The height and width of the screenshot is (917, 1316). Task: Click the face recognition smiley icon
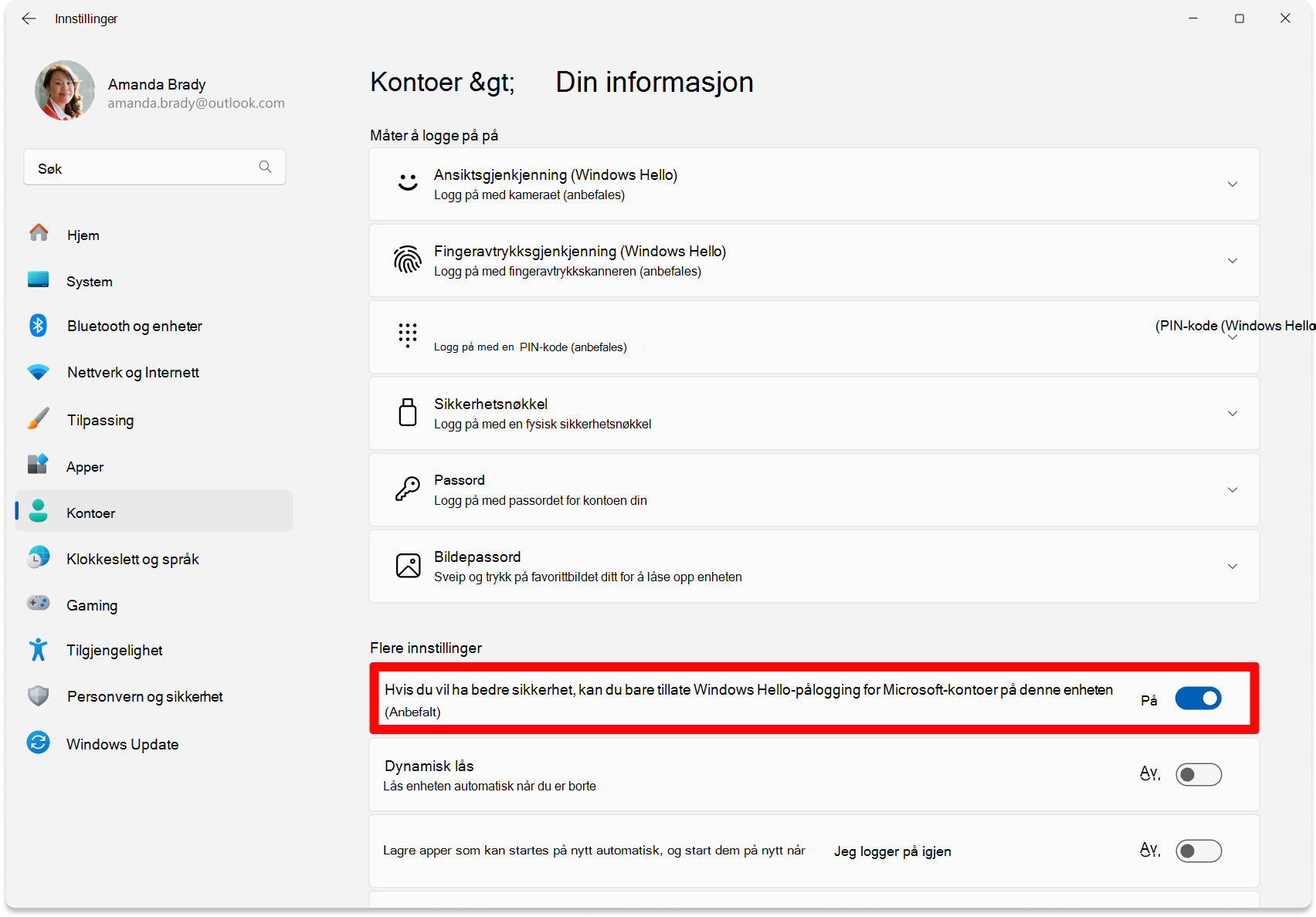point(408,183)
